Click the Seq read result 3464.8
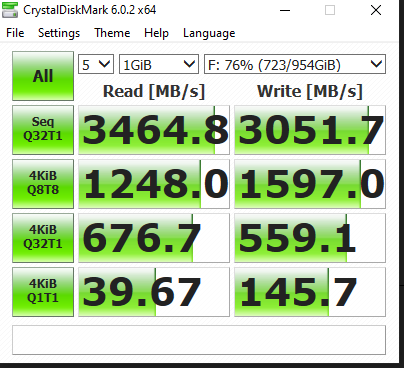This screenshot has width=404, height=368. coord(154,130)
